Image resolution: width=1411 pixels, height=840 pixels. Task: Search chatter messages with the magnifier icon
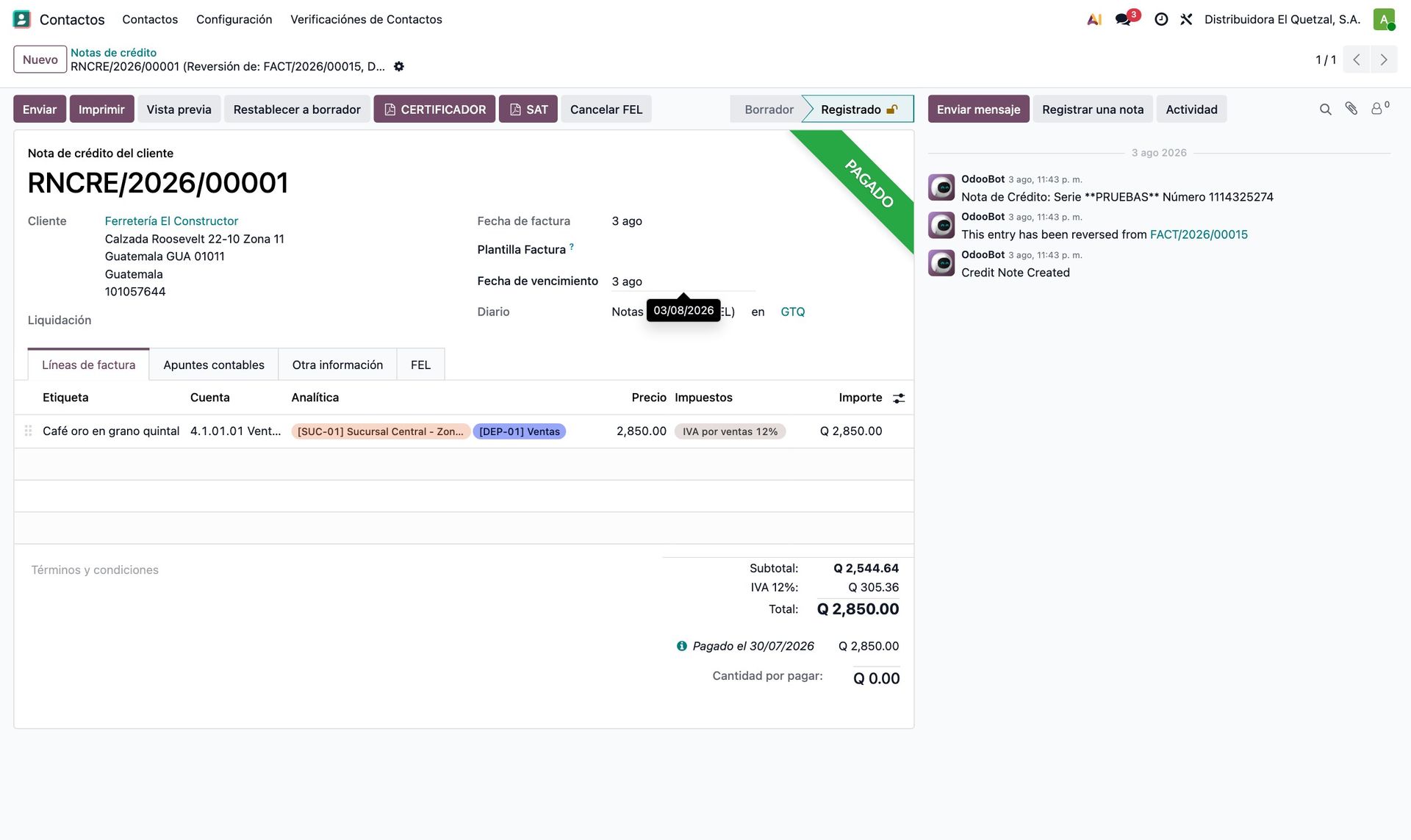[1325, 110]
